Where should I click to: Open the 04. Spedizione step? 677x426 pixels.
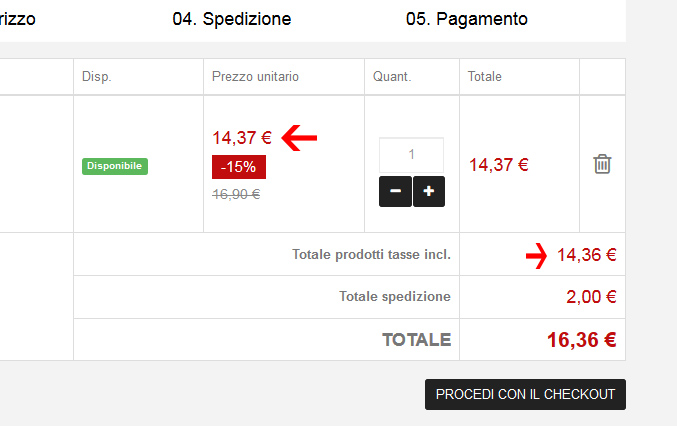[231, 19]
